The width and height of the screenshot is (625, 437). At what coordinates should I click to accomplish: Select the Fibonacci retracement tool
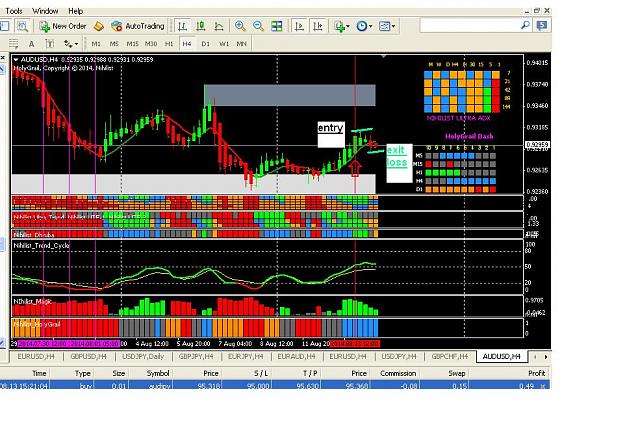[x=14, y=44]
